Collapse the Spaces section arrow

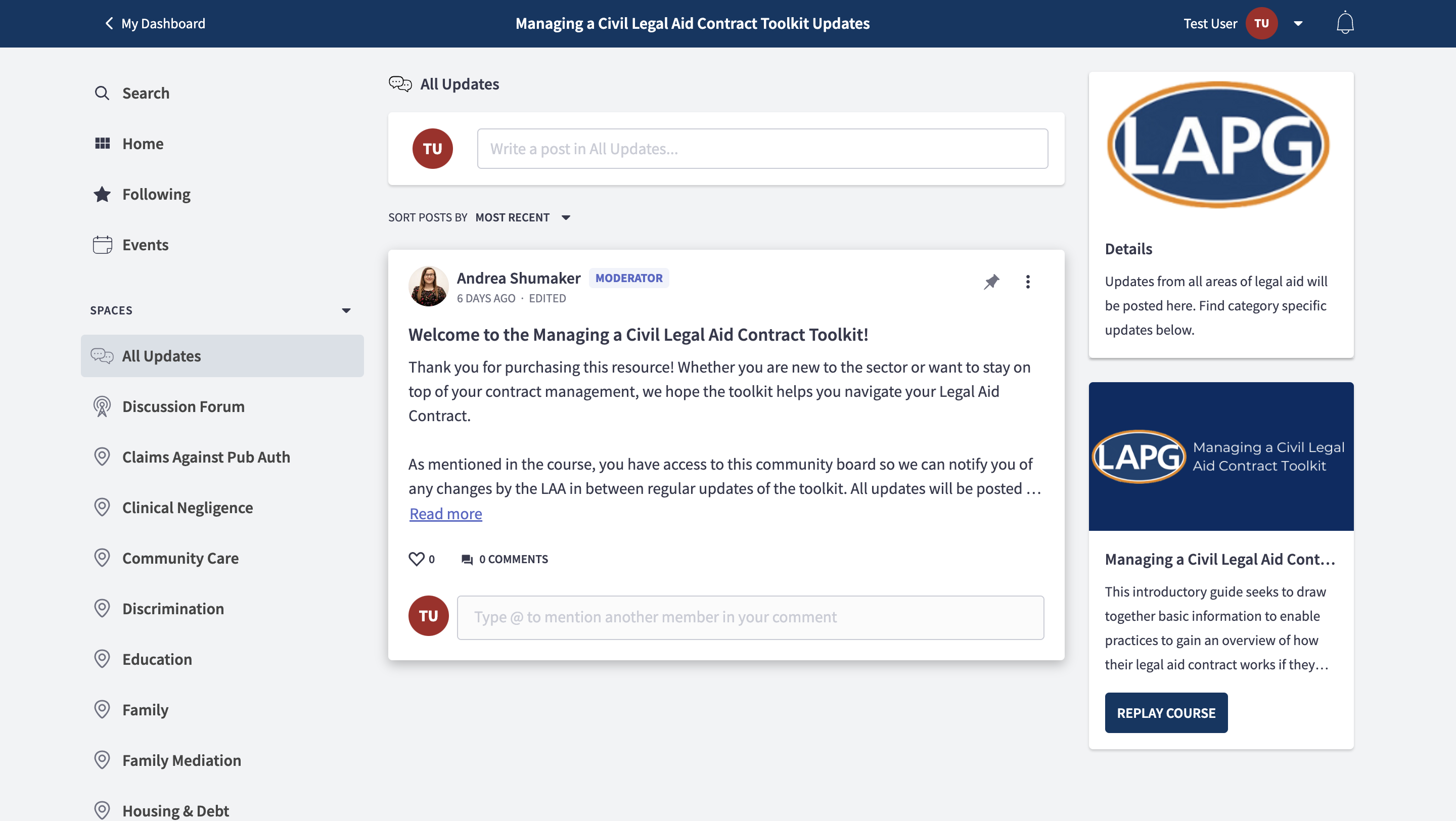click(346, 310)
